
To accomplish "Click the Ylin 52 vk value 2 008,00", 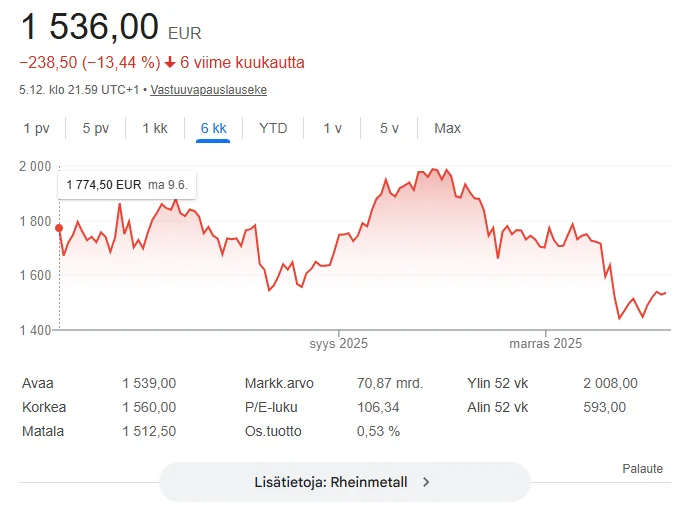I will [x=610, y=383].
